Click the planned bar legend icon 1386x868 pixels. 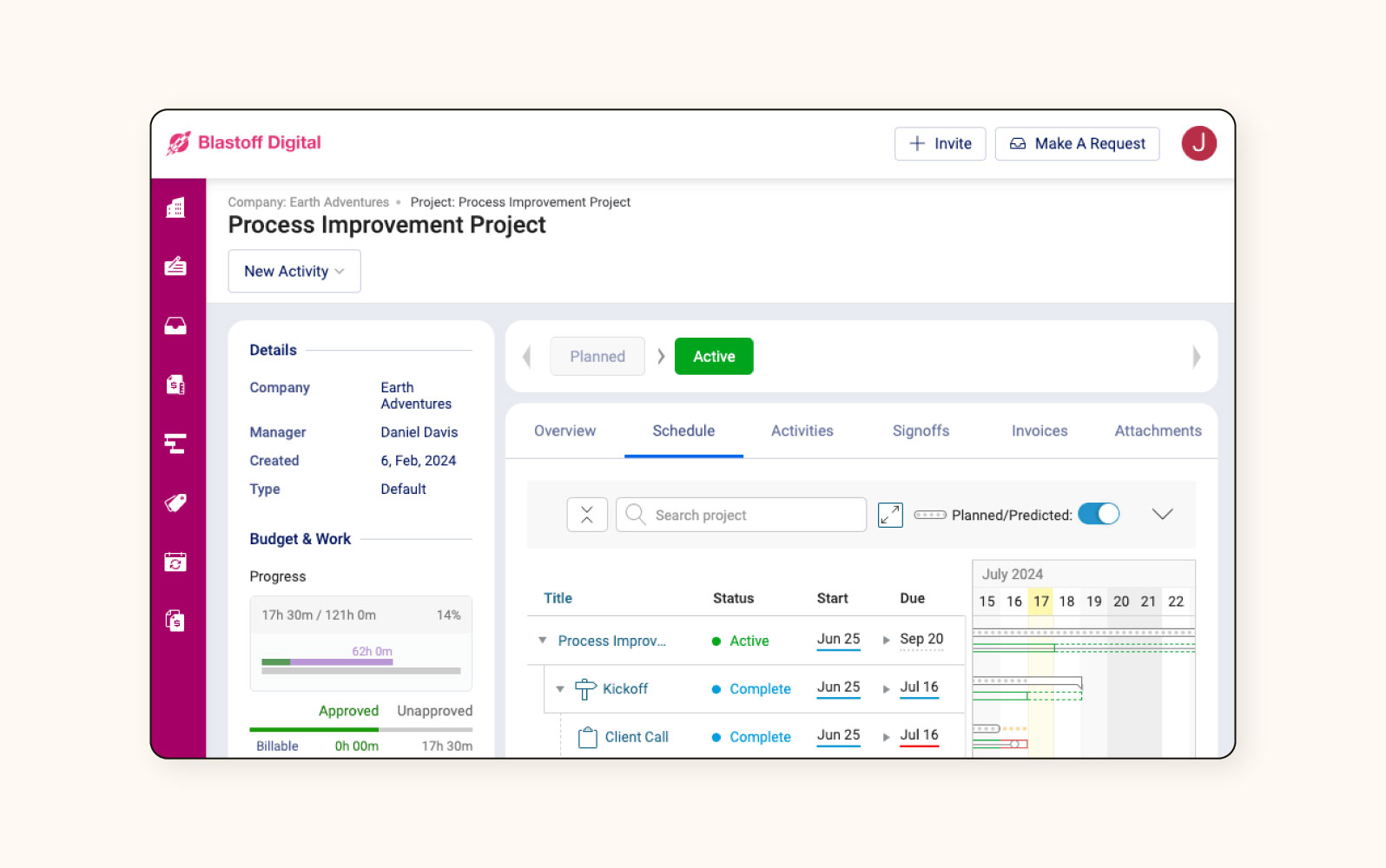930,515
